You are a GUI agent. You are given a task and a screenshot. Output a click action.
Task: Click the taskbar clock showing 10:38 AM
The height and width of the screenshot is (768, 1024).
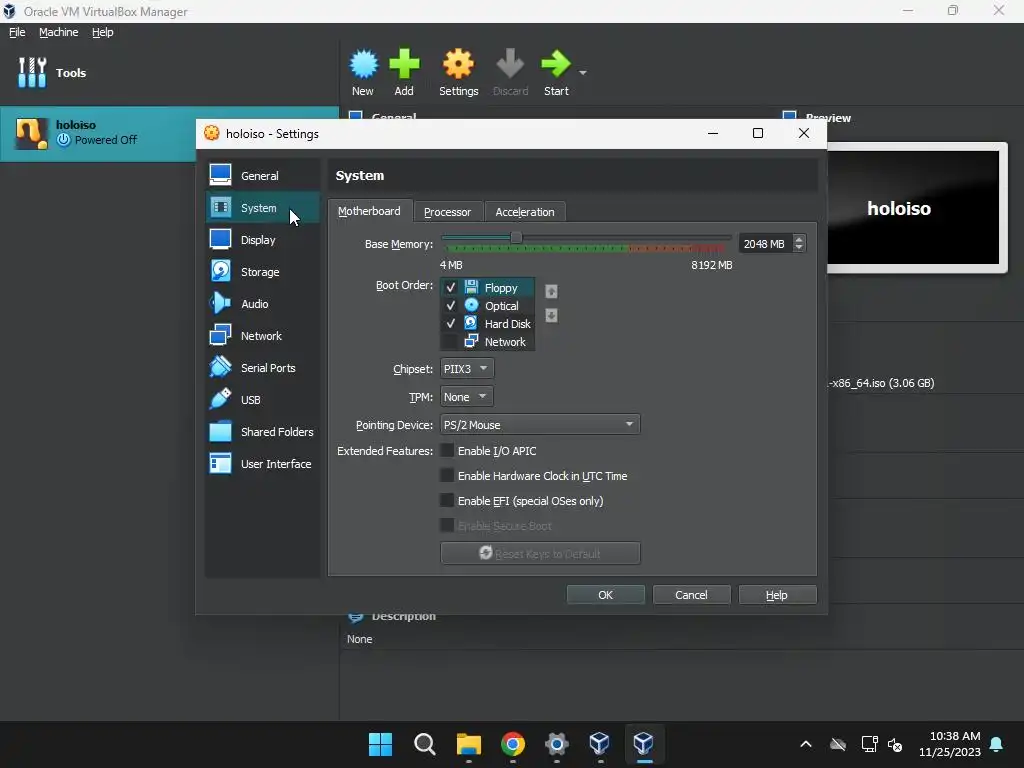(x=950, y=744)
